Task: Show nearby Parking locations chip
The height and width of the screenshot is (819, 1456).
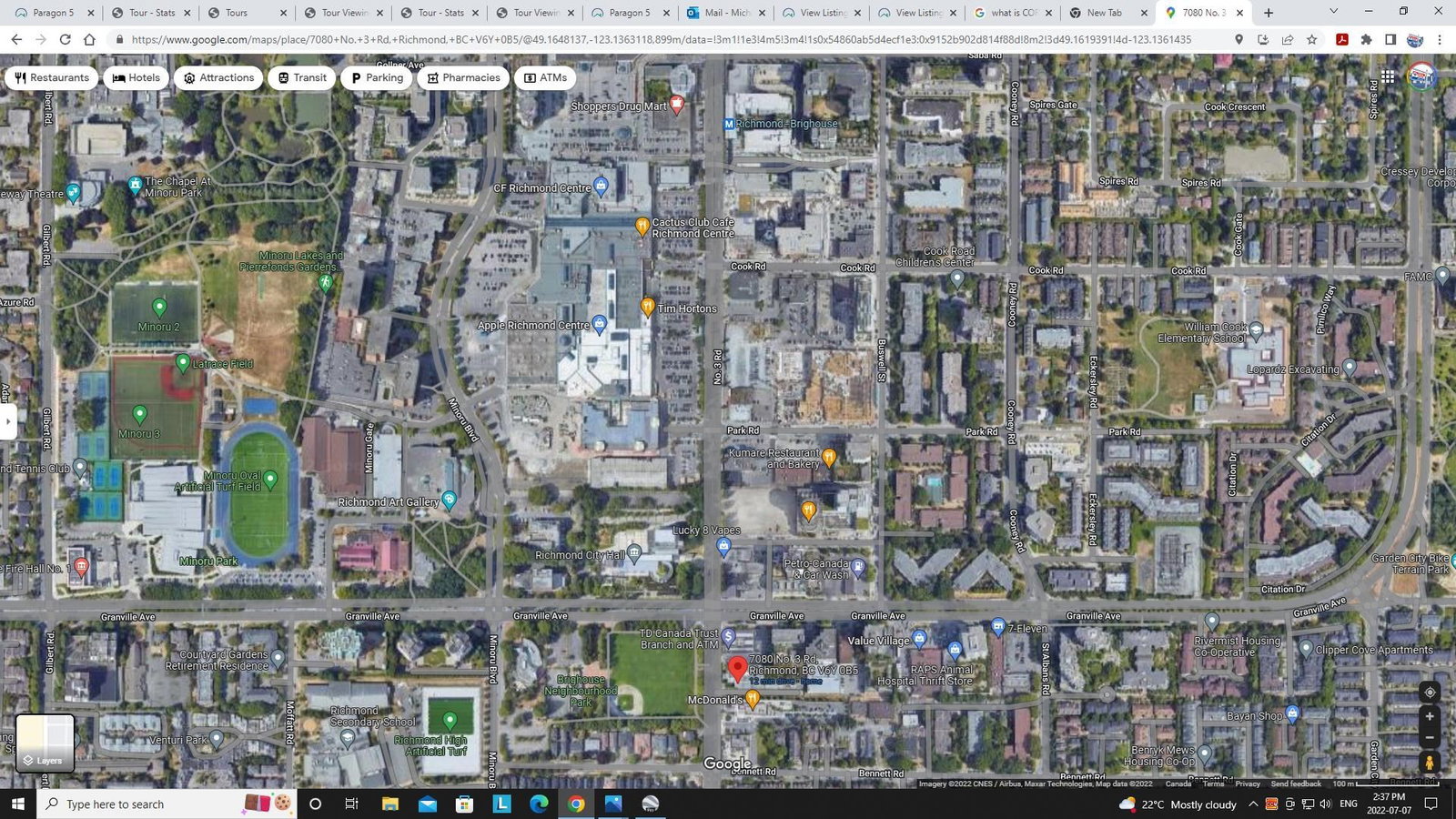Action: [x=377, y=78]
